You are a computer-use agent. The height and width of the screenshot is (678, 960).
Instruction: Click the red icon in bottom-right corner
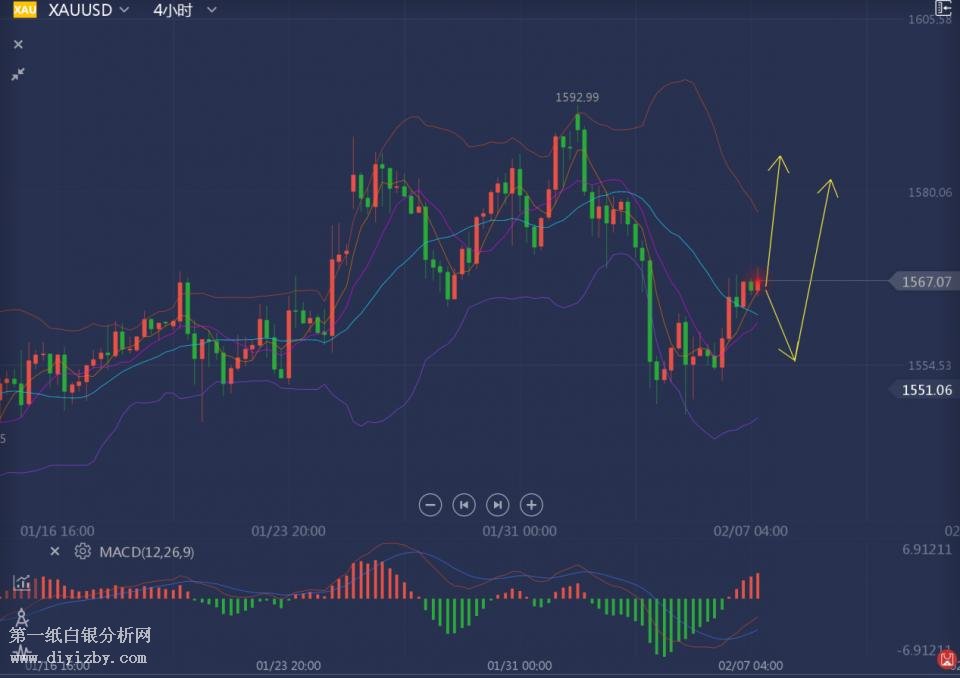(x=946, y=659)
